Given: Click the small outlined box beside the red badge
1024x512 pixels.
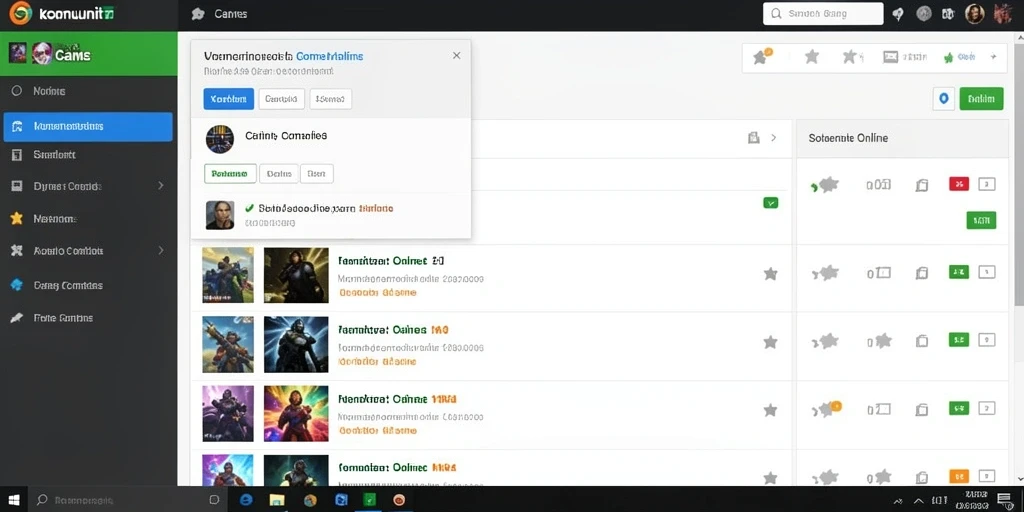Looking at the screenshot, I should coord(987,185).
